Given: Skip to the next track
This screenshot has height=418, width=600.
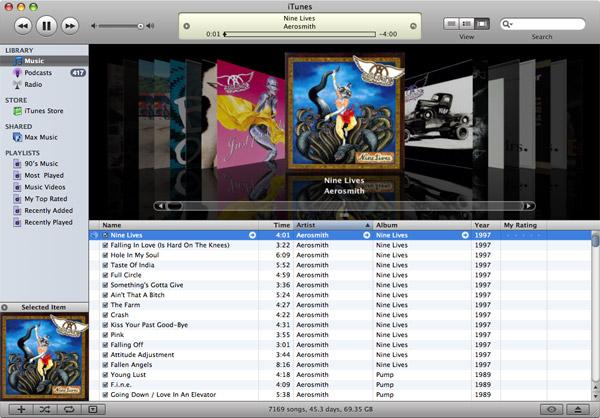Looking at the screenshot, I should click(70, 26).
